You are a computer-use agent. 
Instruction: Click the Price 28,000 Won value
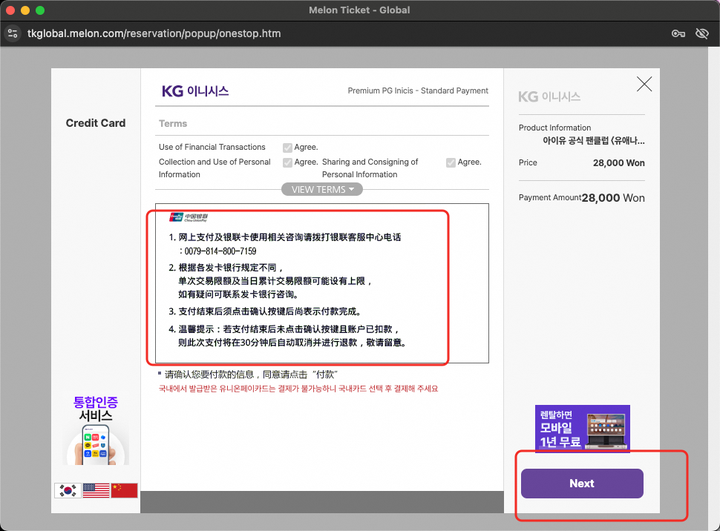(x=619, y=163)
